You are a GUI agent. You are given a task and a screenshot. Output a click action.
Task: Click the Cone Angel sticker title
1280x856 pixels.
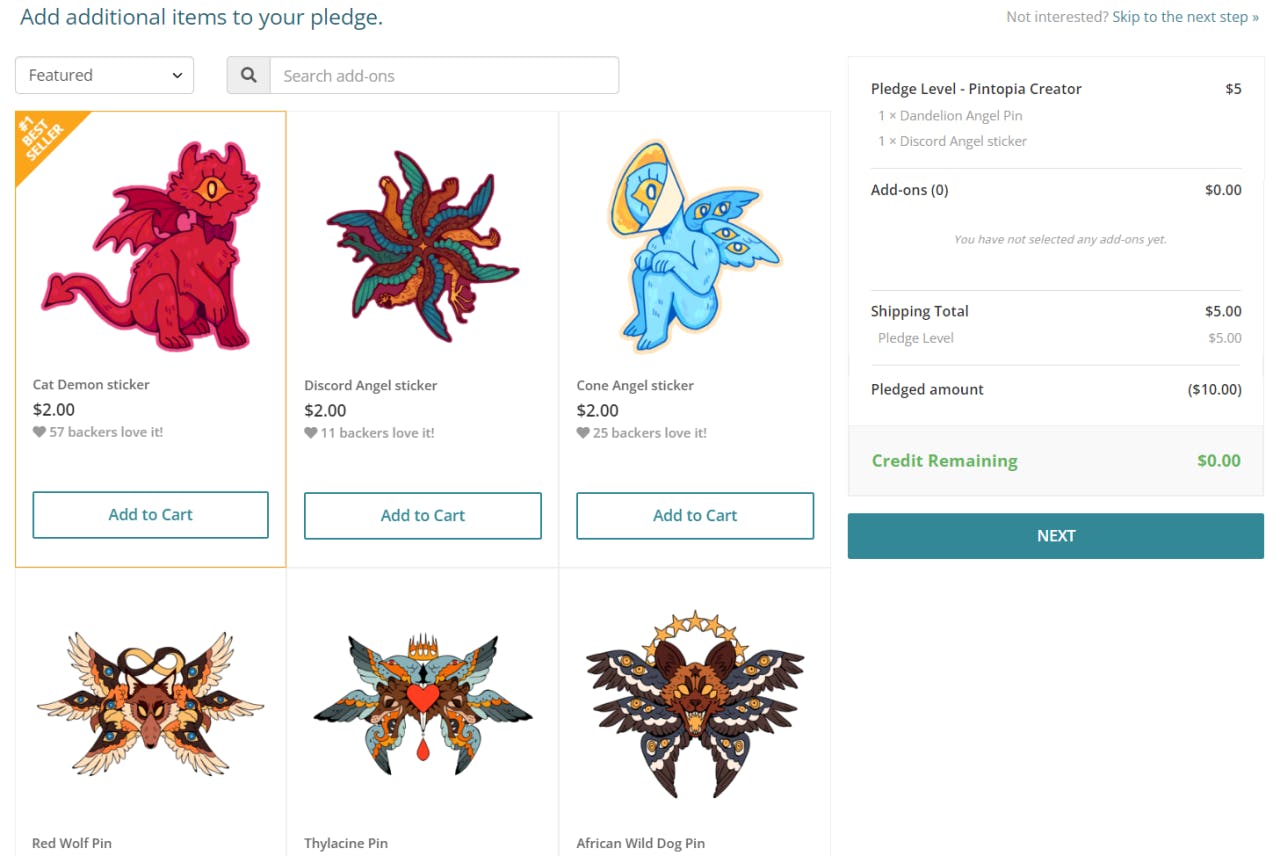click(x=635, y=385)
